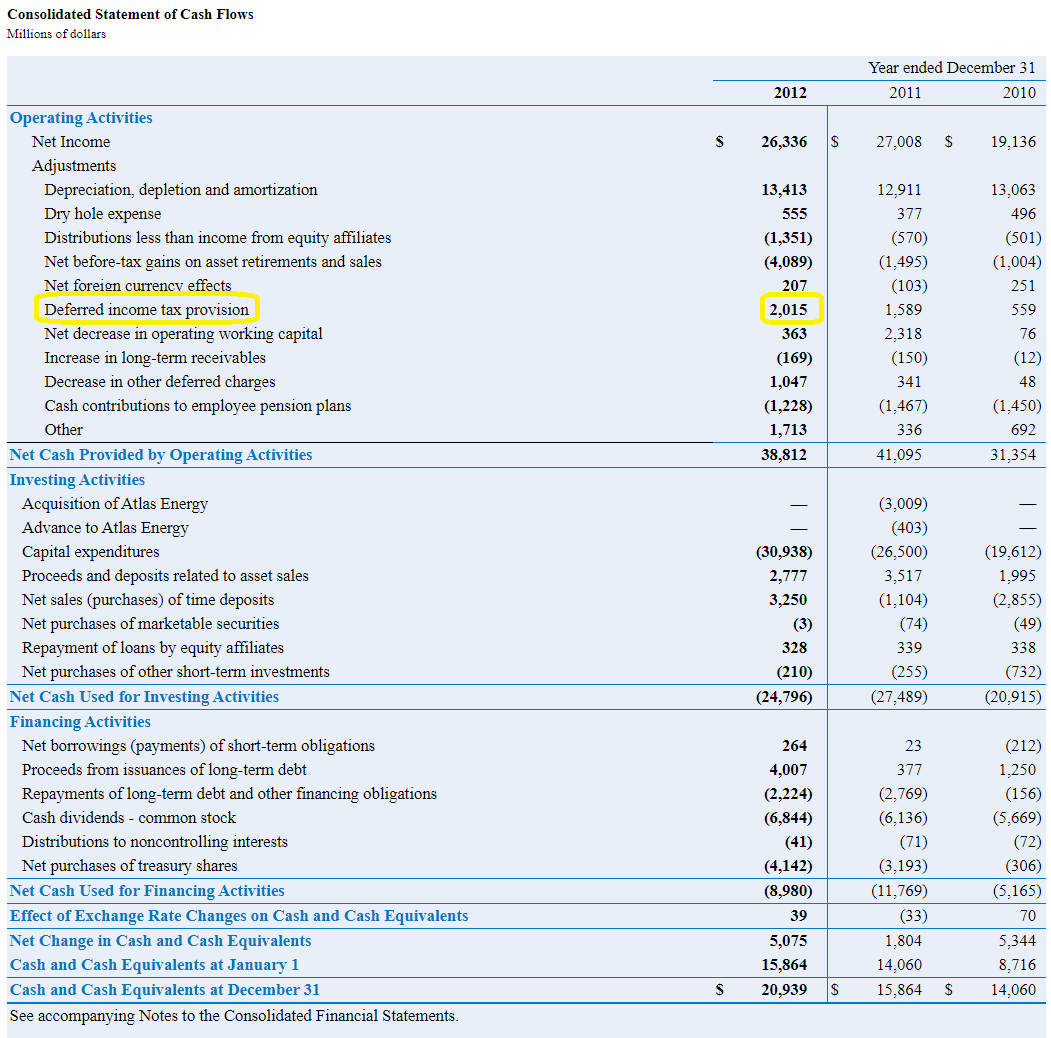
Task: Click the 'See accompanying Notes' footnote text
Action: pyautogui.click(x=234, y=1016)
